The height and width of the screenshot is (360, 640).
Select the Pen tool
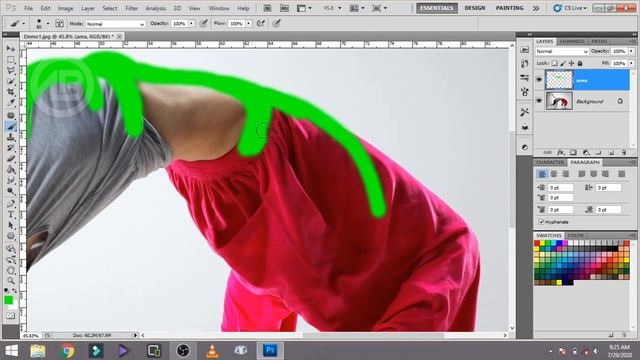(x=11, y=204)
